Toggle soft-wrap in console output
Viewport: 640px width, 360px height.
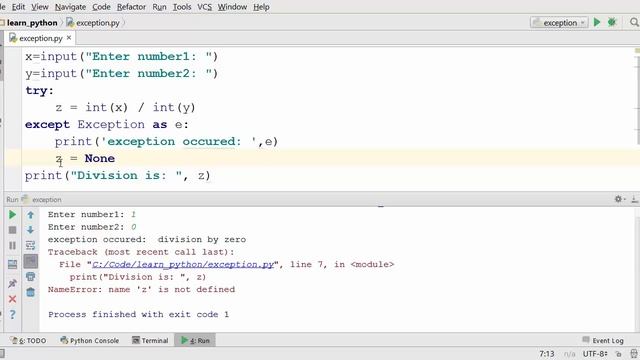31,245
